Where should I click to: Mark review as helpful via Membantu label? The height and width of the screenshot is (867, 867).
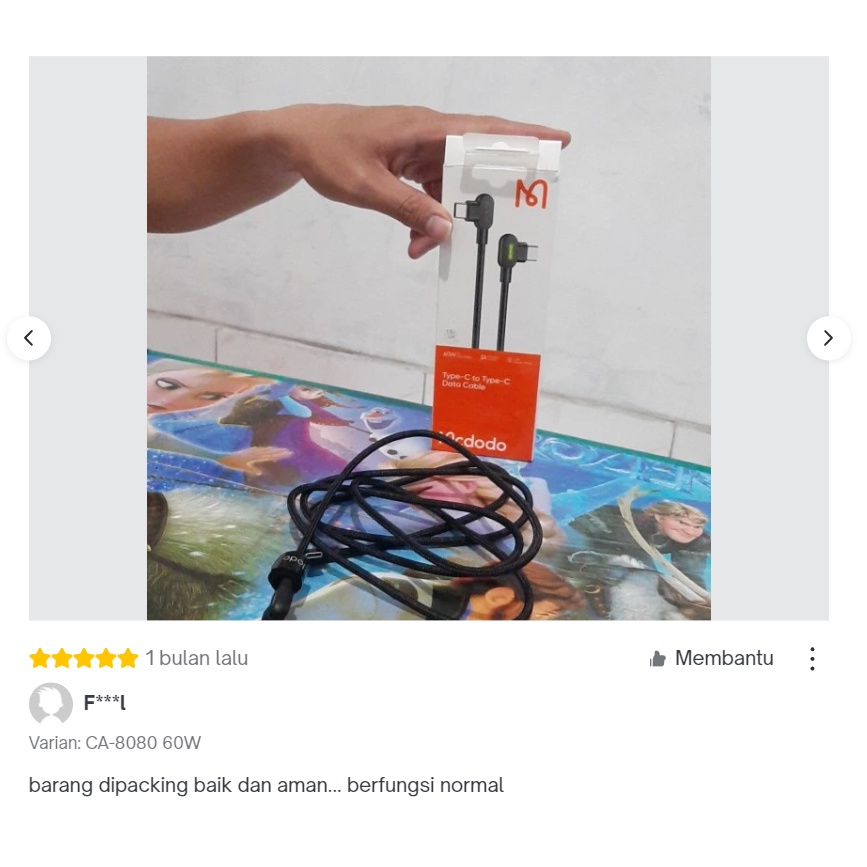(x=724, y=658)
